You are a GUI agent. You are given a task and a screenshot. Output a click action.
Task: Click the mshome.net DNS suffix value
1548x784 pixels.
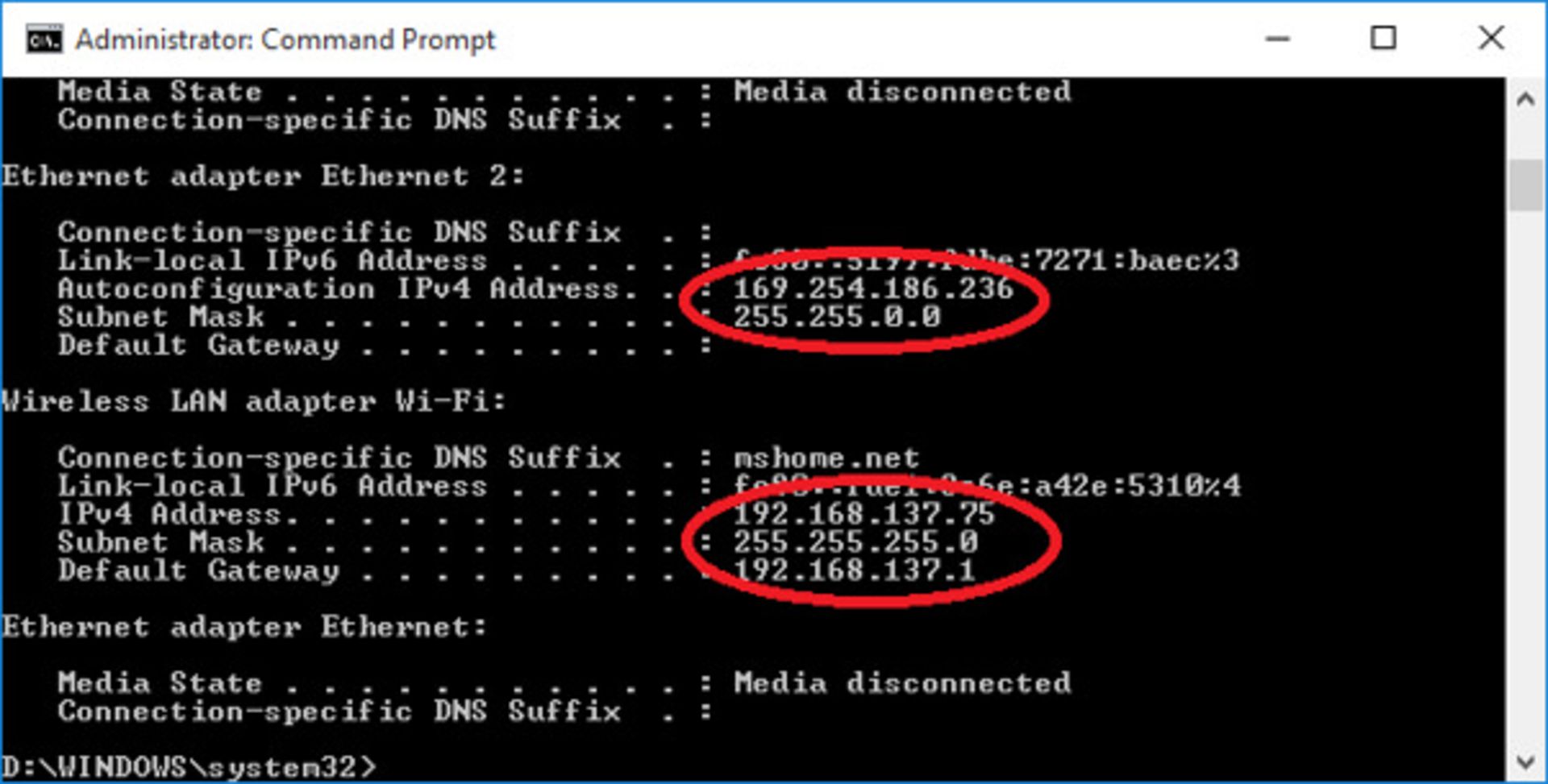click(x=826, y=458)
